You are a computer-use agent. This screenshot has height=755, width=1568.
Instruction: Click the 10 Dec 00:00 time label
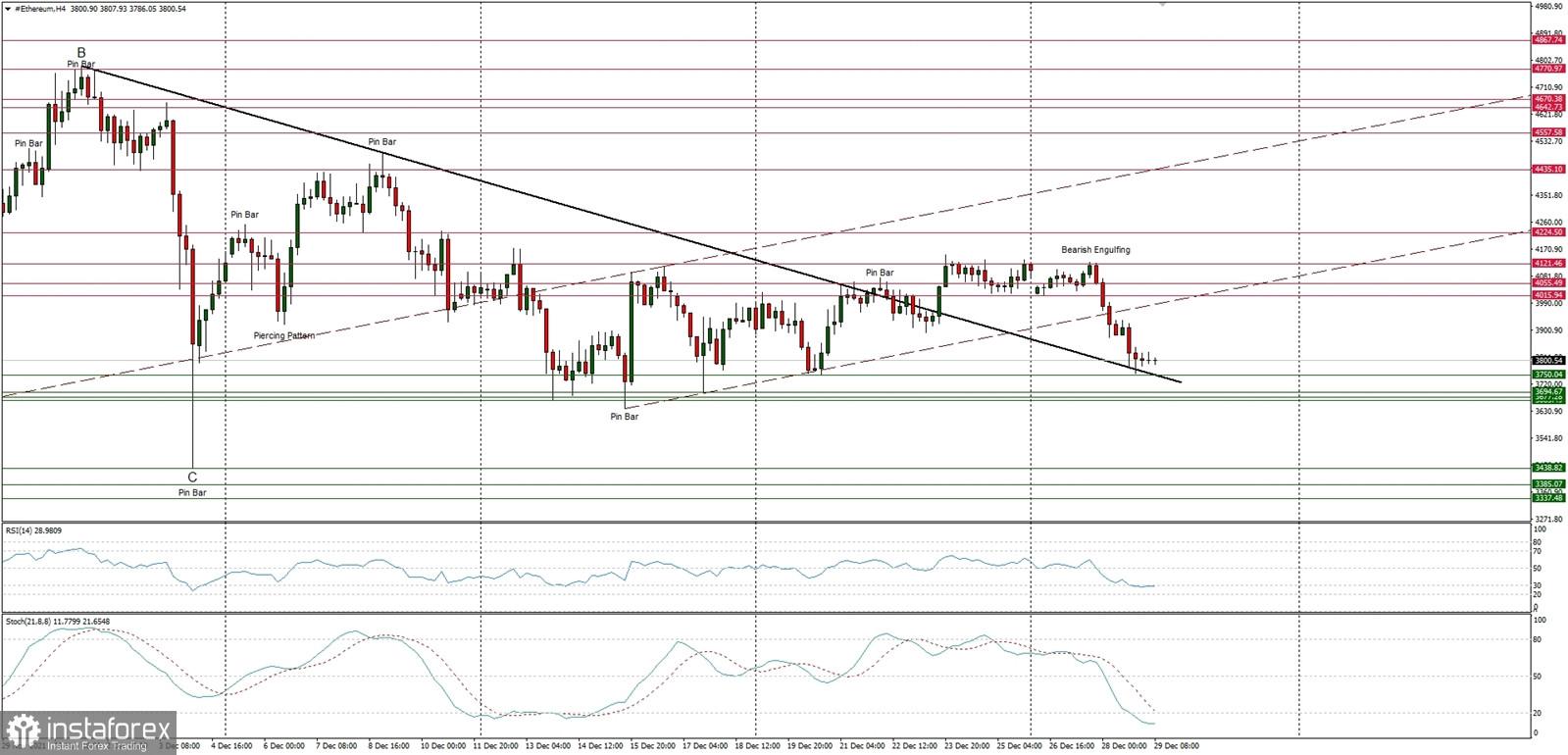(443, 746)
